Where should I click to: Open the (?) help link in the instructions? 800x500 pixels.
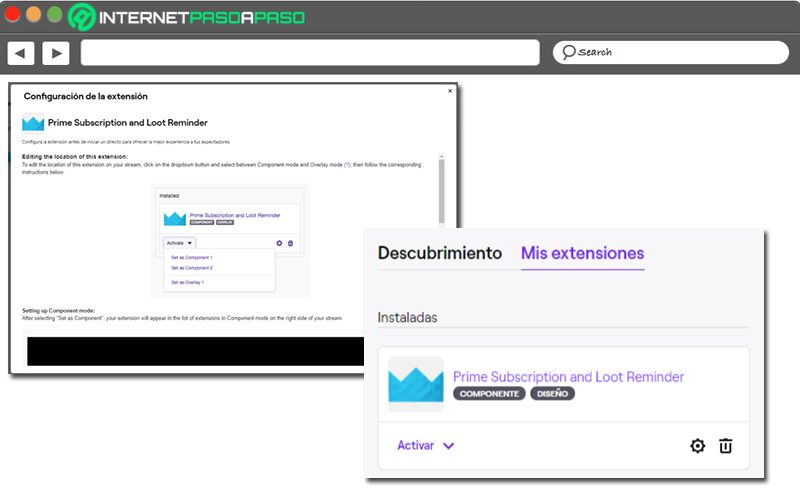(347, 165)
